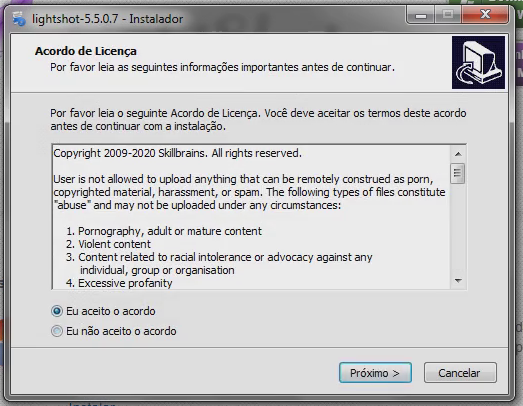Close the lightshot installer window
Viewport: 523px width, 406px height.
[485, 15]
